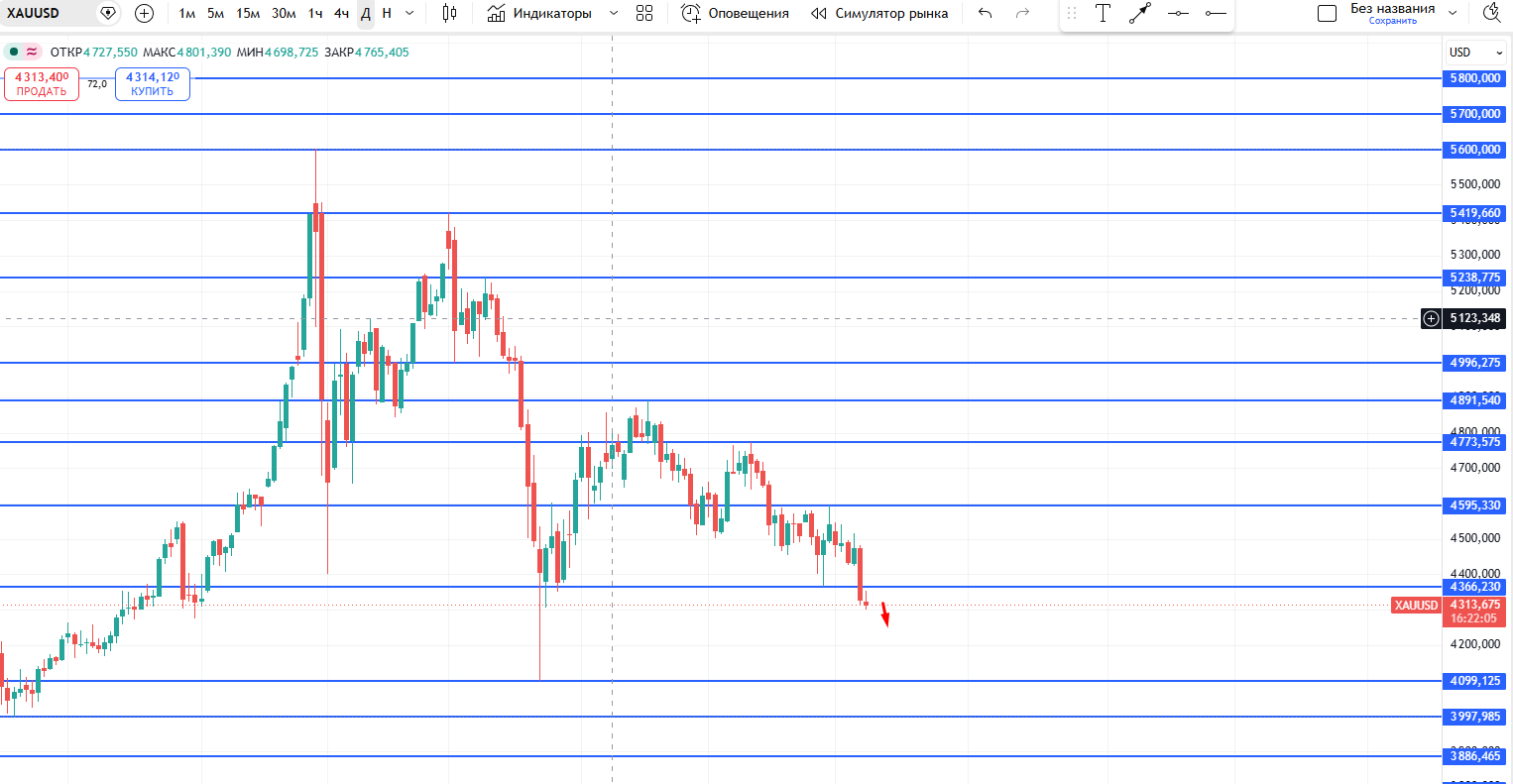Image resolution: width=1513 pixels, height=784 pixels.
Task: Click the red XAUUSD symbol price tag
Action: click(x=1415, y=606)
